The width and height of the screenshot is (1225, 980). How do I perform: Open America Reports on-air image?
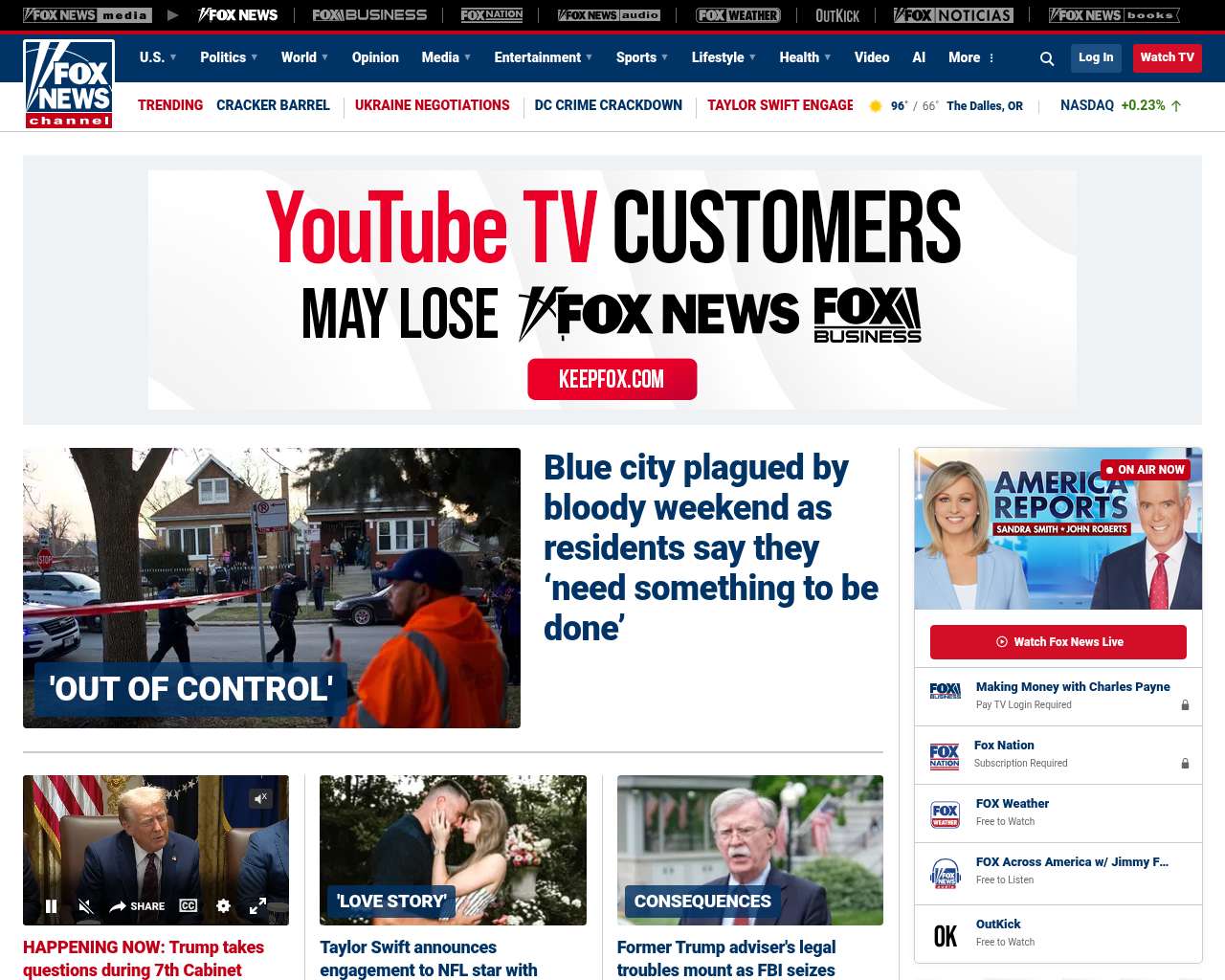click(x=1058, y=528)
